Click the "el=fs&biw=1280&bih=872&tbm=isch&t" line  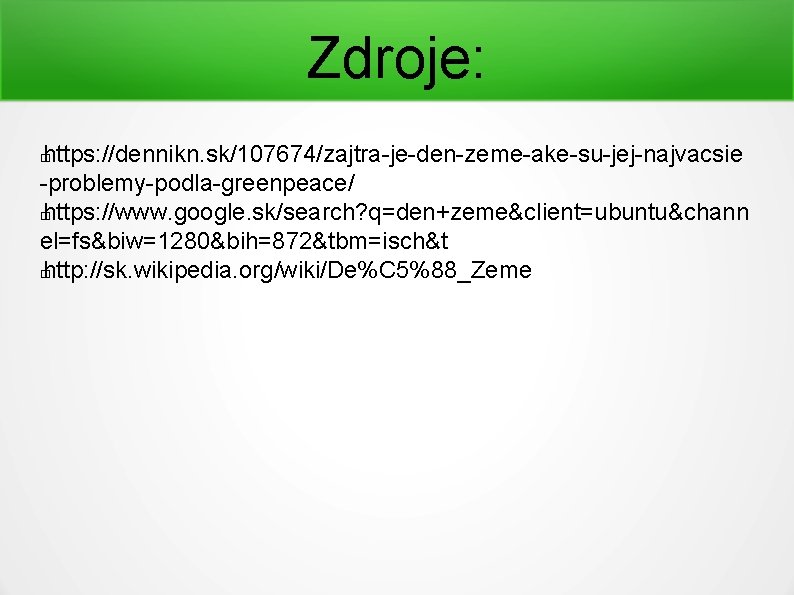coord(244,241)
